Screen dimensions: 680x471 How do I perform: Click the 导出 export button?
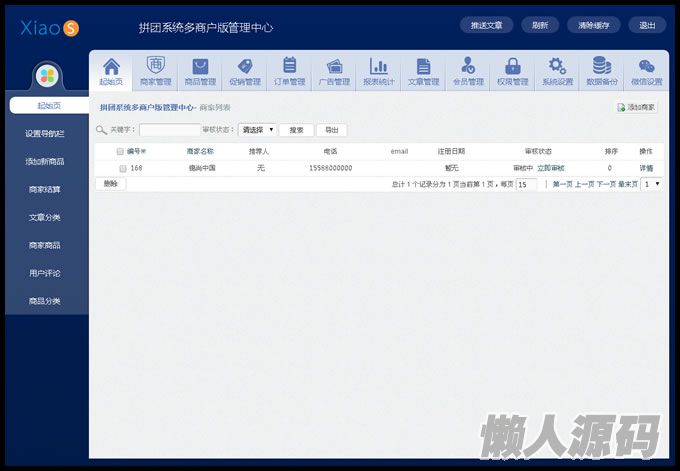click(332, 130)
